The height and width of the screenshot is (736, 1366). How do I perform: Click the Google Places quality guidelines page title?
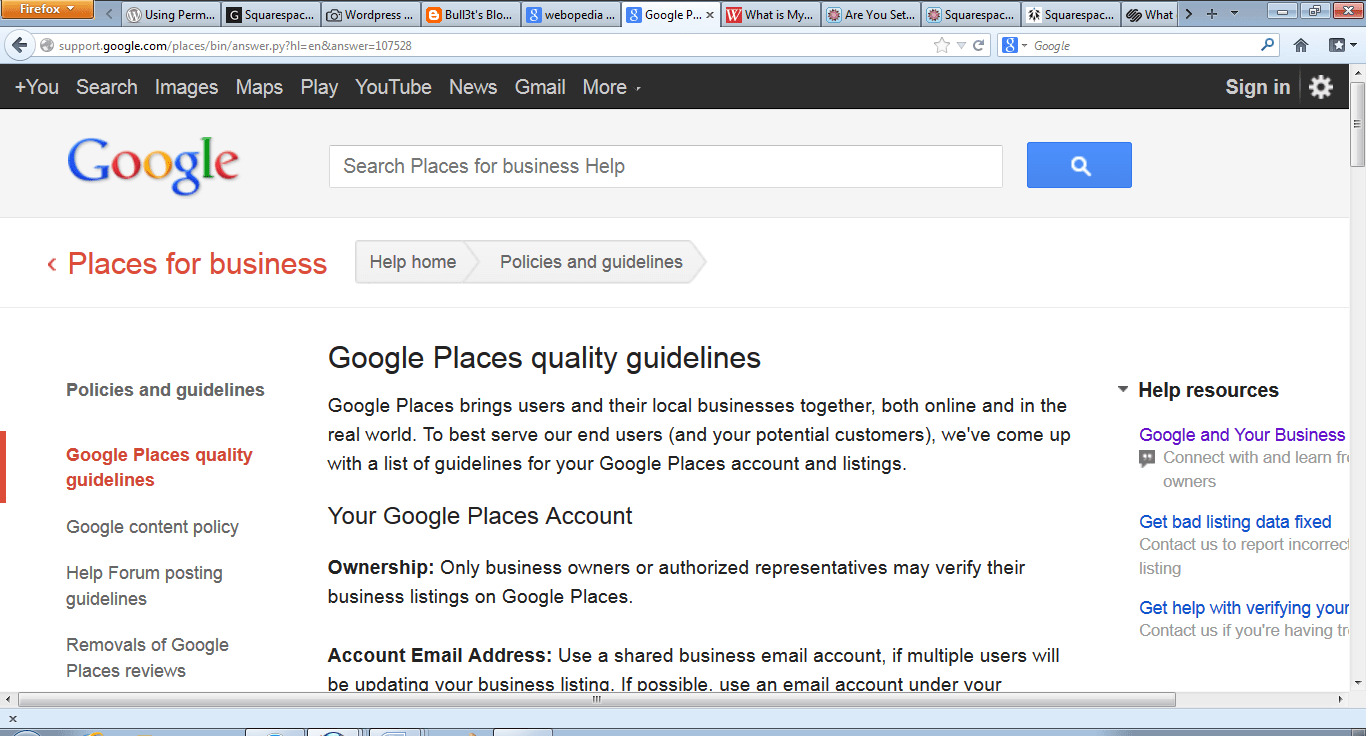[544, 358]
